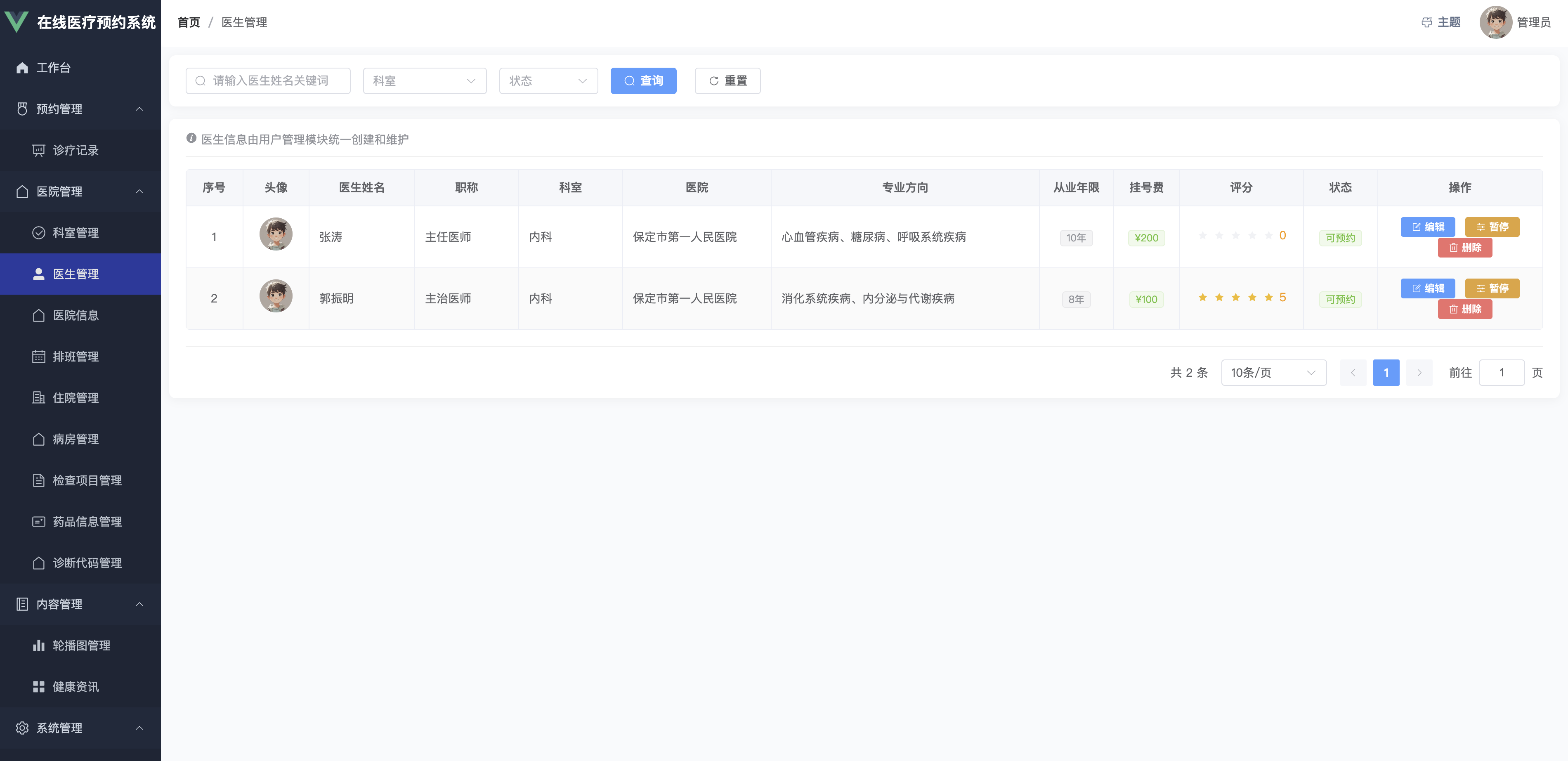
Task: Open the 诊疗记录 menu item
Action: tap(76, 150)
